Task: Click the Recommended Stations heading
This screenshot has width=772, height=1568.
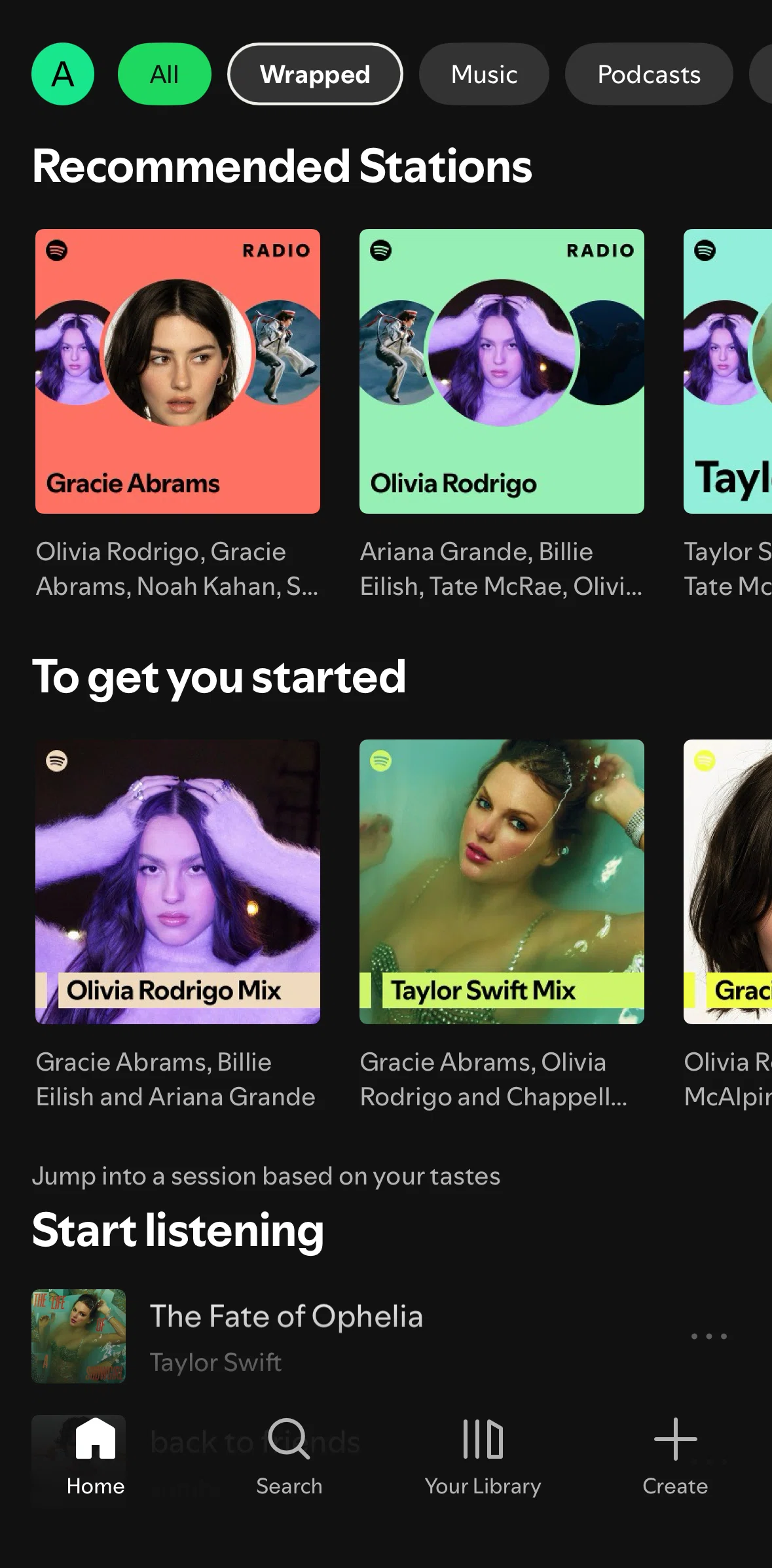Action: point(282,166)
